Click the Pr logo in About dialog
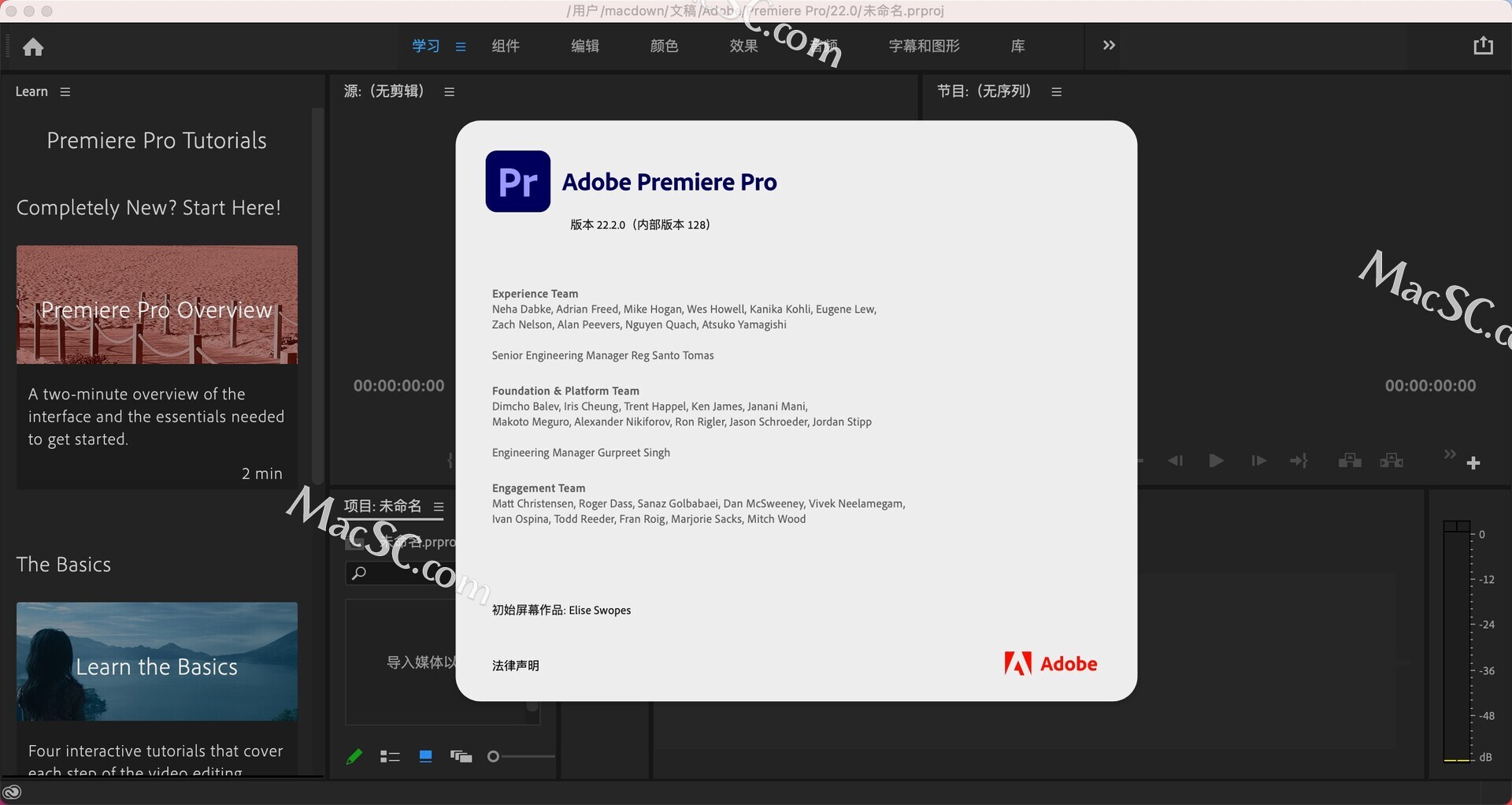Screen dimensions: 1512x805 pyautogui.click(x=517, y=181)
